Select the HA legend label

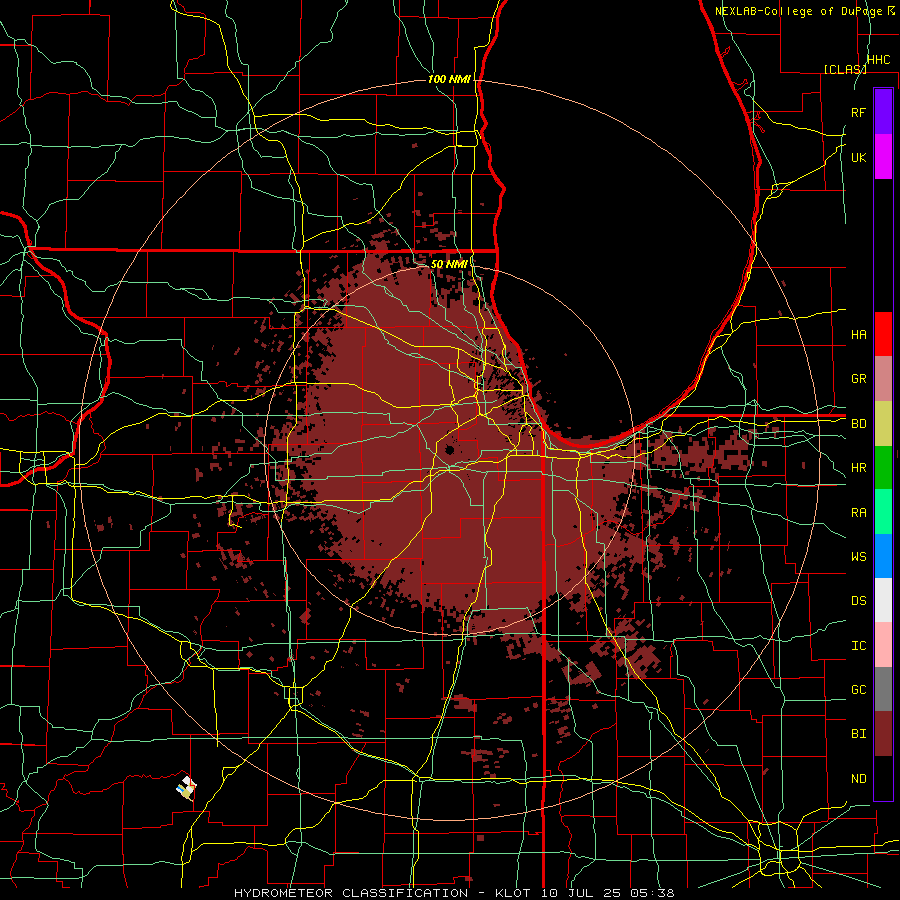click(x=859, y=334)
